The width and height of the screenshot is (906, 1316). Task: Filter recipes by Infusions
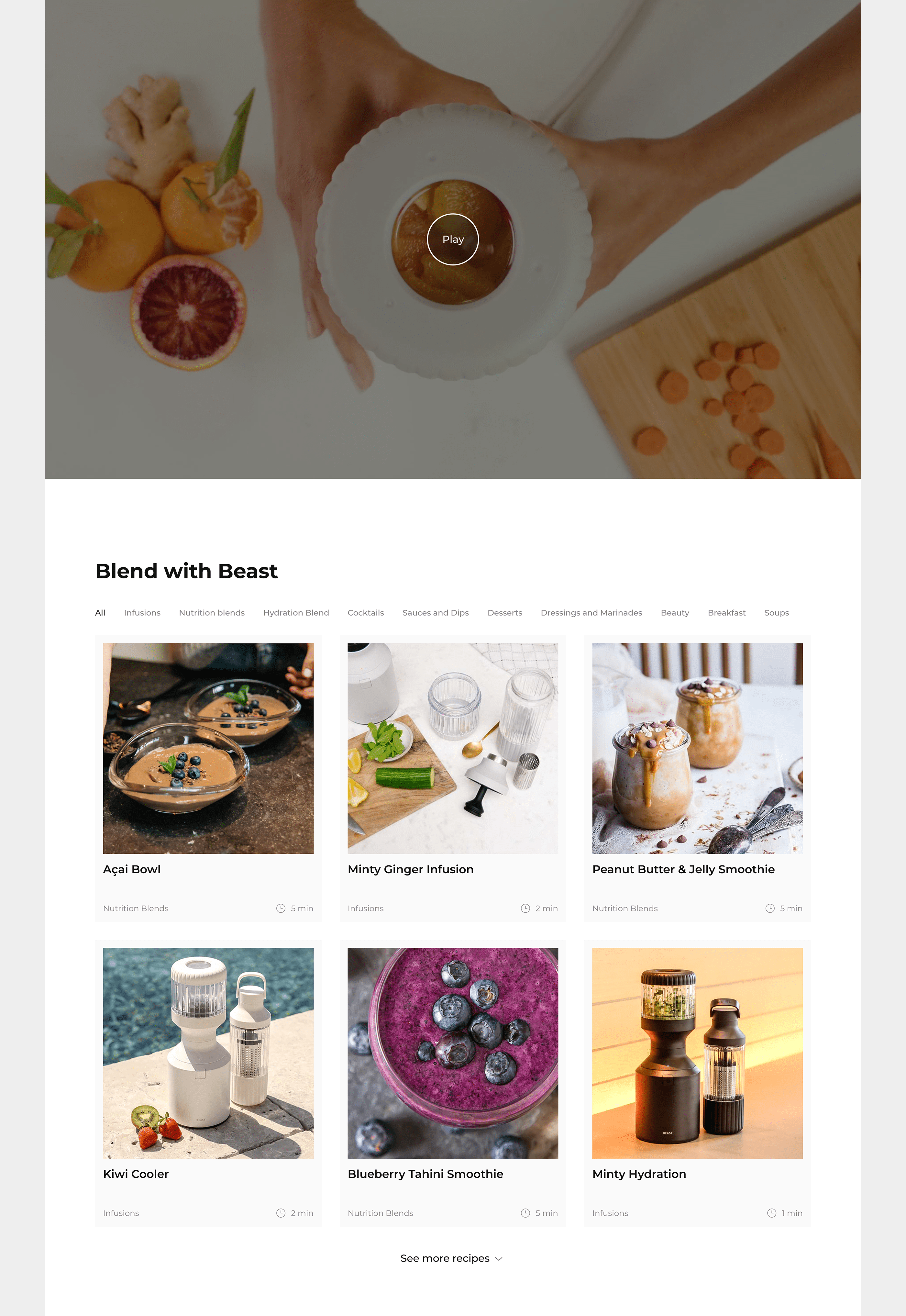pyautogui.click(x=142, y=613)
